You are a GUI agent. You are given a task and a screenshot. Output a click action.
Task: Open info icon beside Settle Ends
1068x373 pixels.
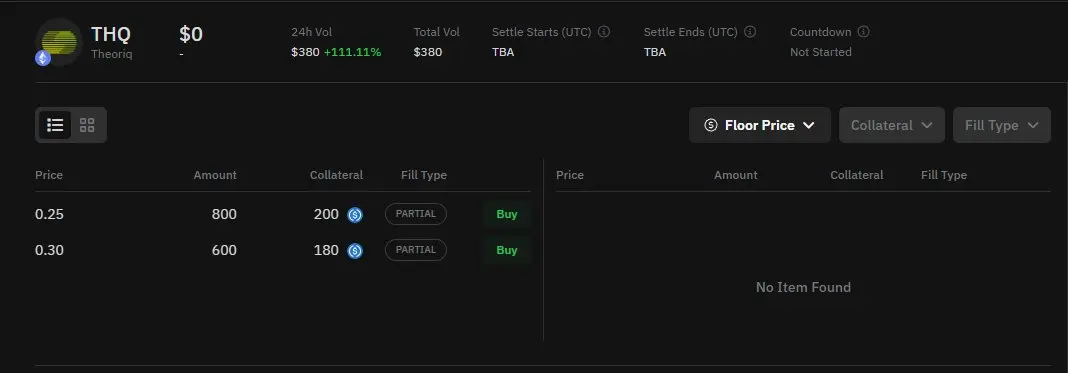(750, 32)
